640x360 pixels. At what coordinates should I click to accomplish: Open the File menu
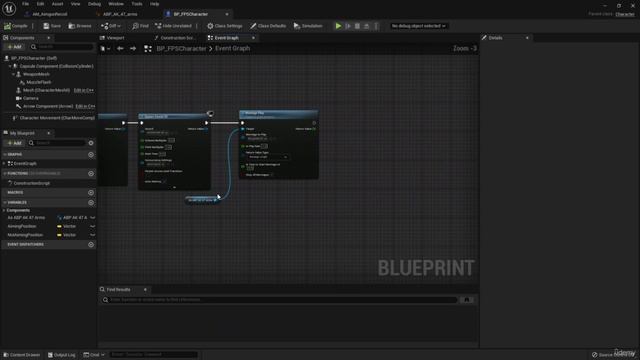(x=25, y=4)
